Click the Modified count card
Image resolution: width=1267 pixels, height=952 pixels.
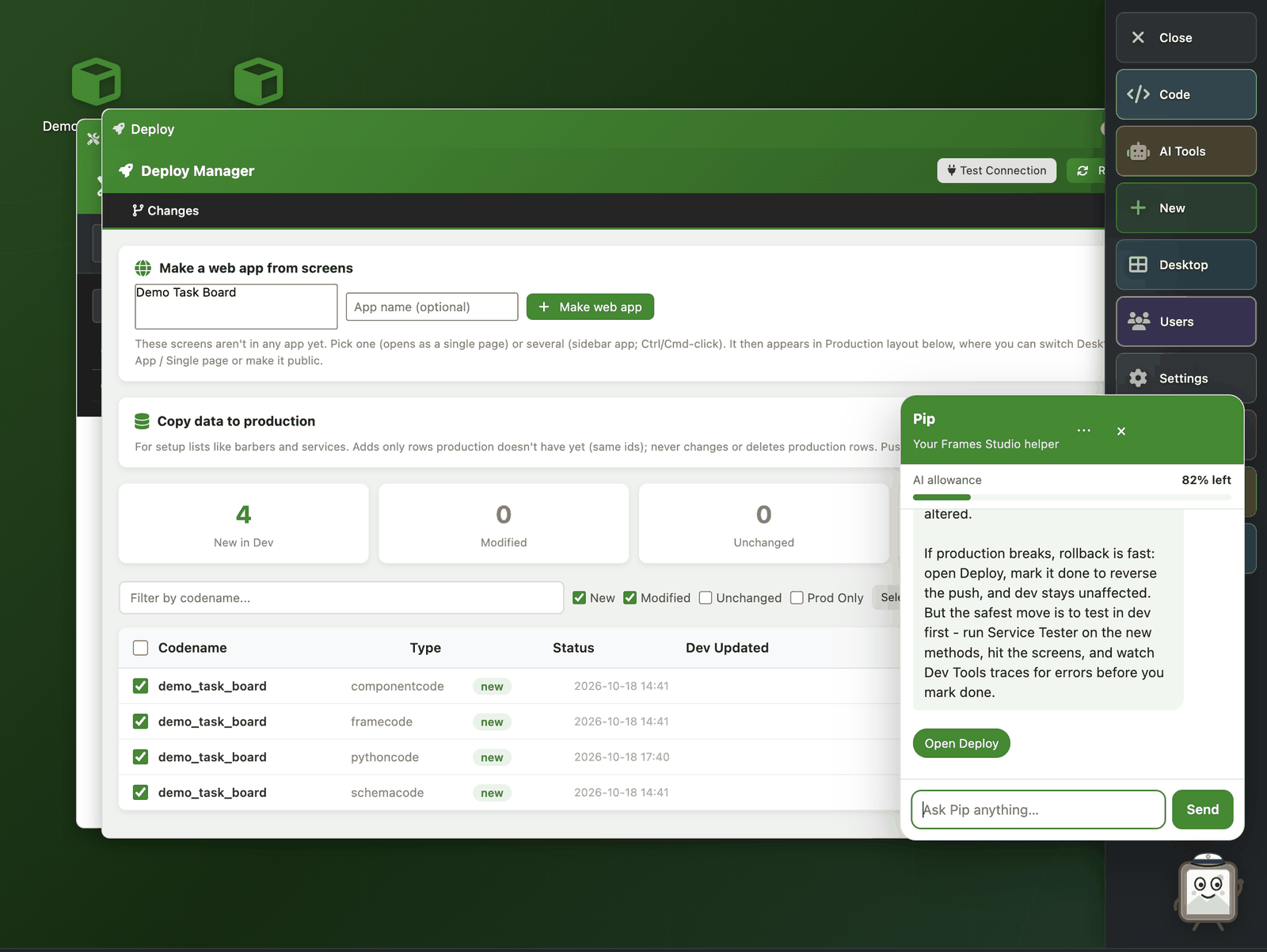(x=504, y=524)
